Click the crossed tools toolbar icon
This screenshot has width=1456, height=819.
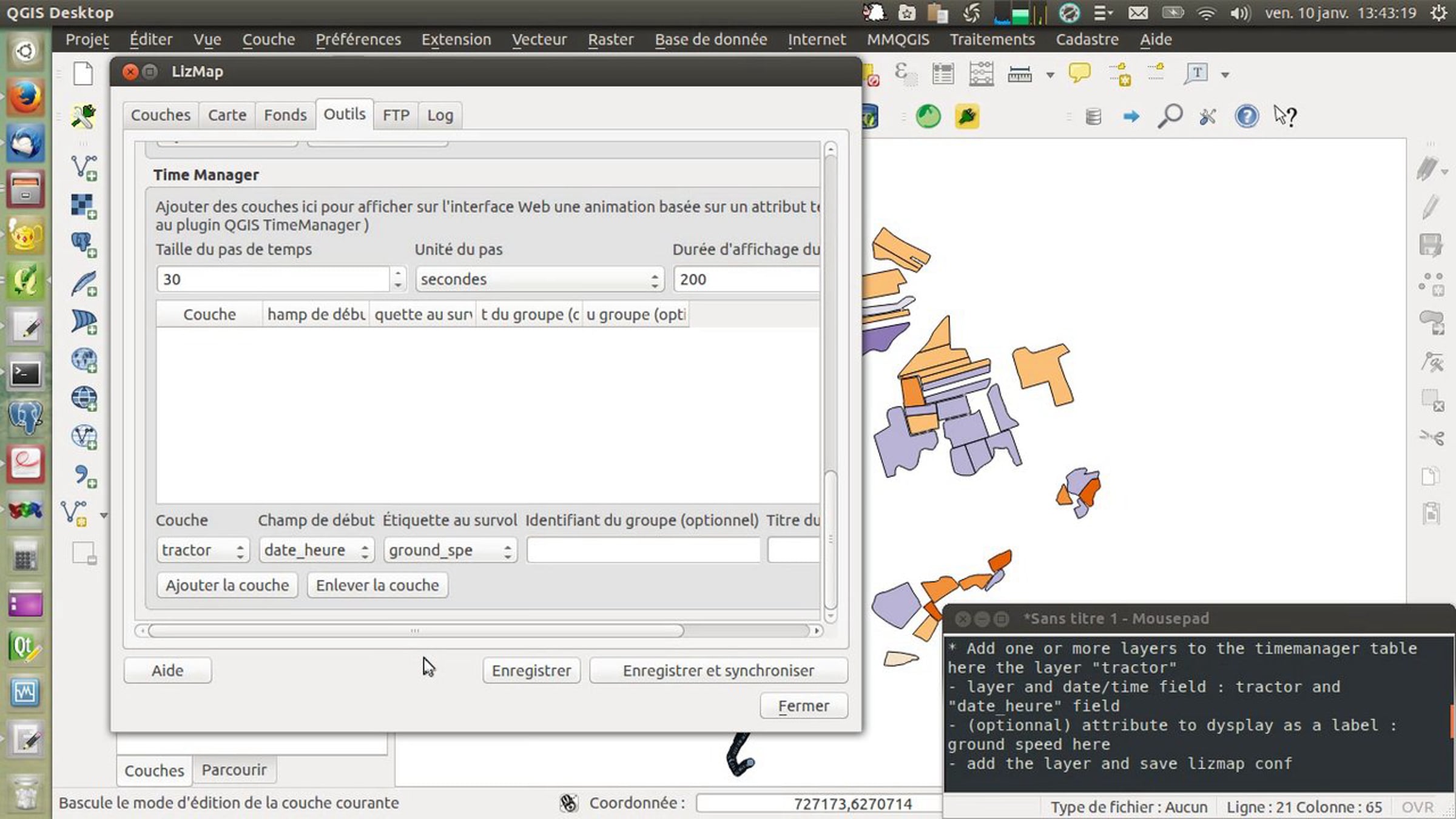tap(1207, 116)
